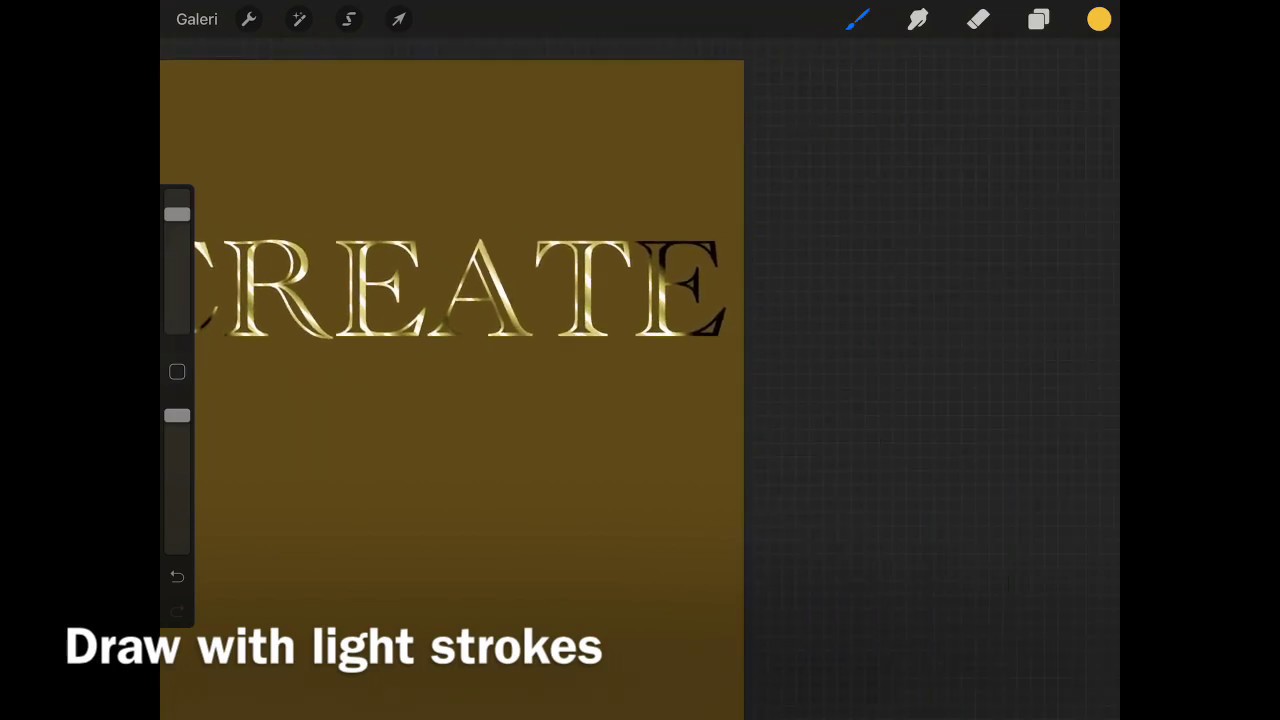Tap the gold CREATE lettering on canvas
The height and width of the screenshot is (720, 1280).
point(459,289)
